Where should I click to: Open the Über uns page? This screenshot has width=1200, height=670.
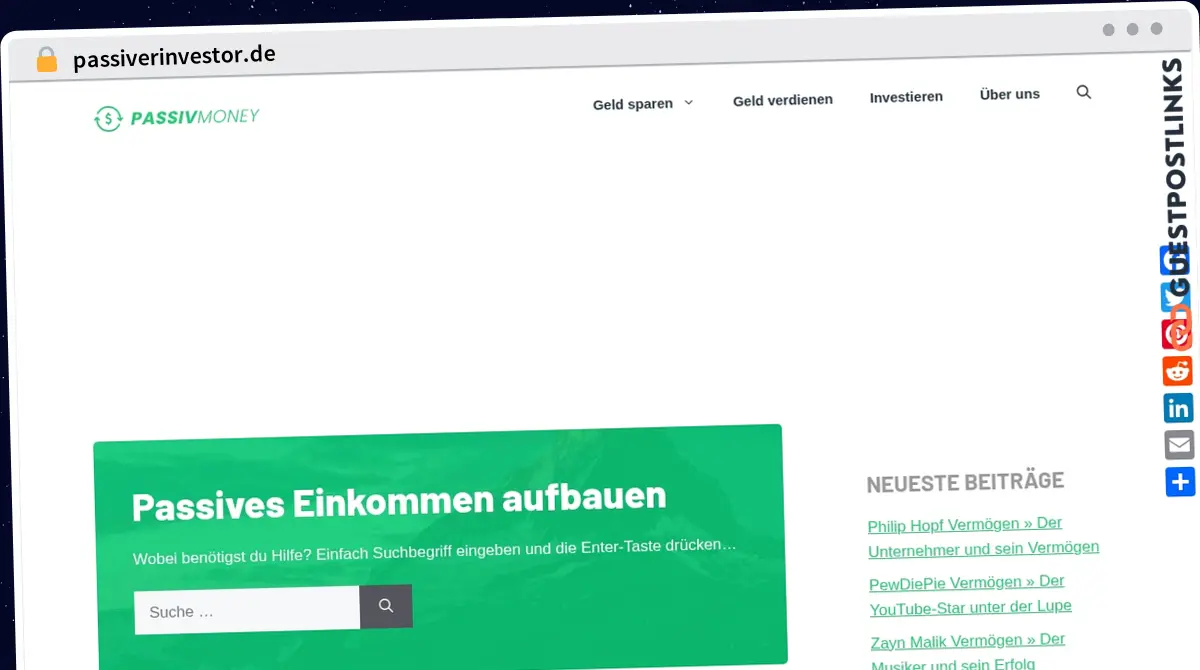tap(1009, 94)
